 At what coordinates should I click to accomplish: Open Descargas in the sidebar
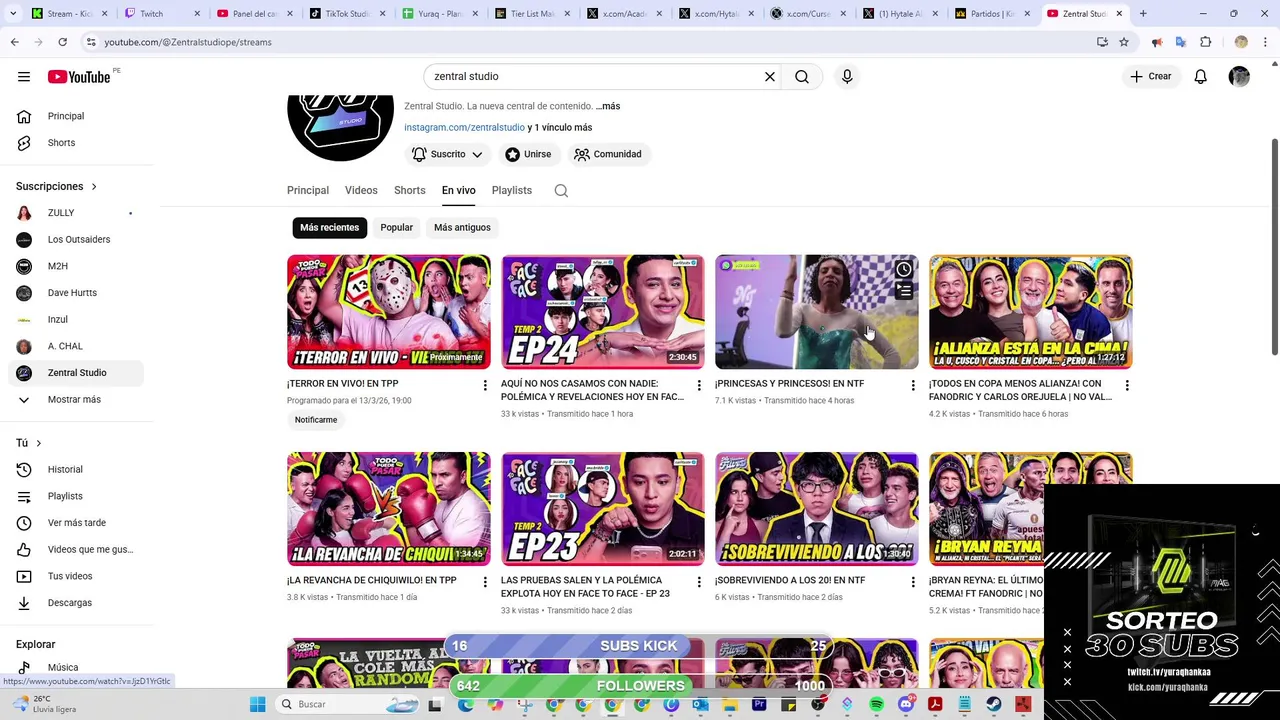coord(76,603)
